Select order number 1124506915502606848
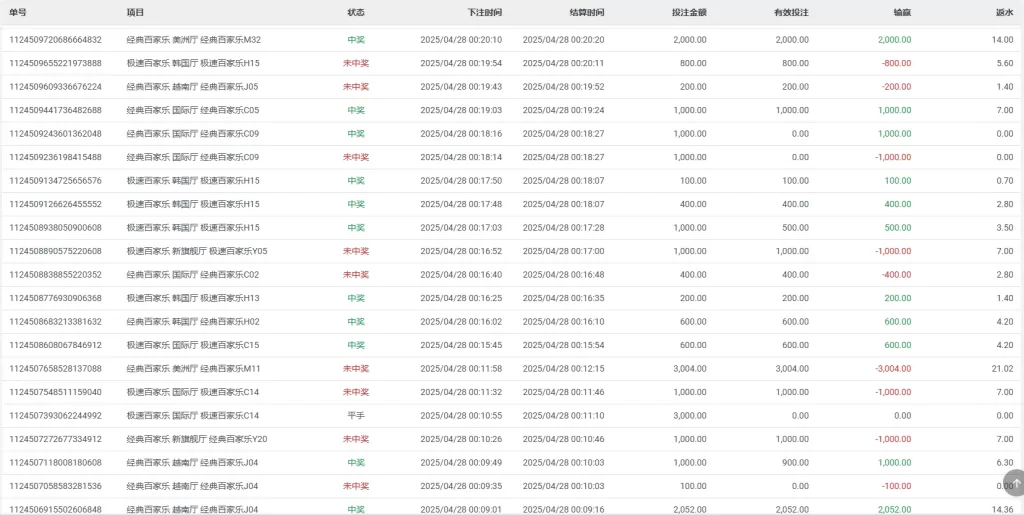This screenshot has height=515, width=1024. pyautogui.click(x=56, y=510)
